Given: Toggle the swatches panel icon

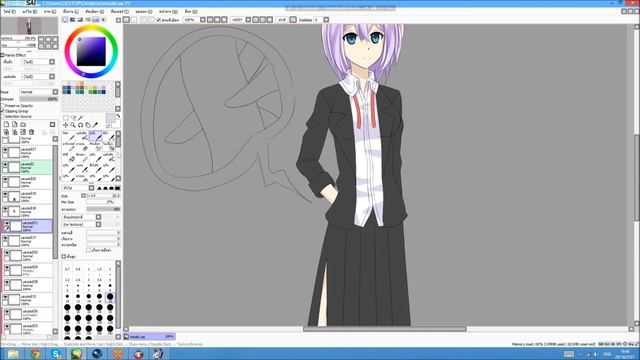Looking at the screenshot, I should click(x=96, y=20).
